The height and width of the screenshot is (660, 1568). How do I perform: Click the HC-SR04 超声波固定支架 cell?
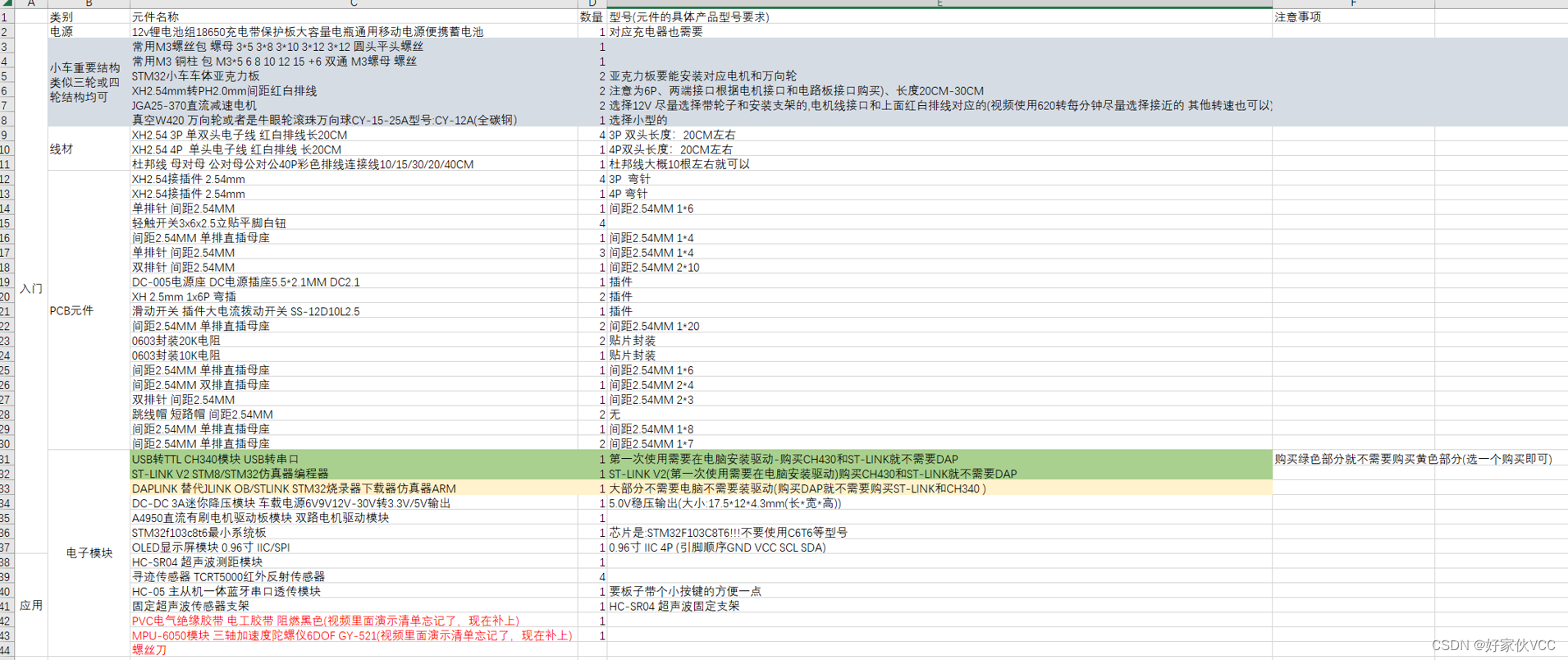939,607
